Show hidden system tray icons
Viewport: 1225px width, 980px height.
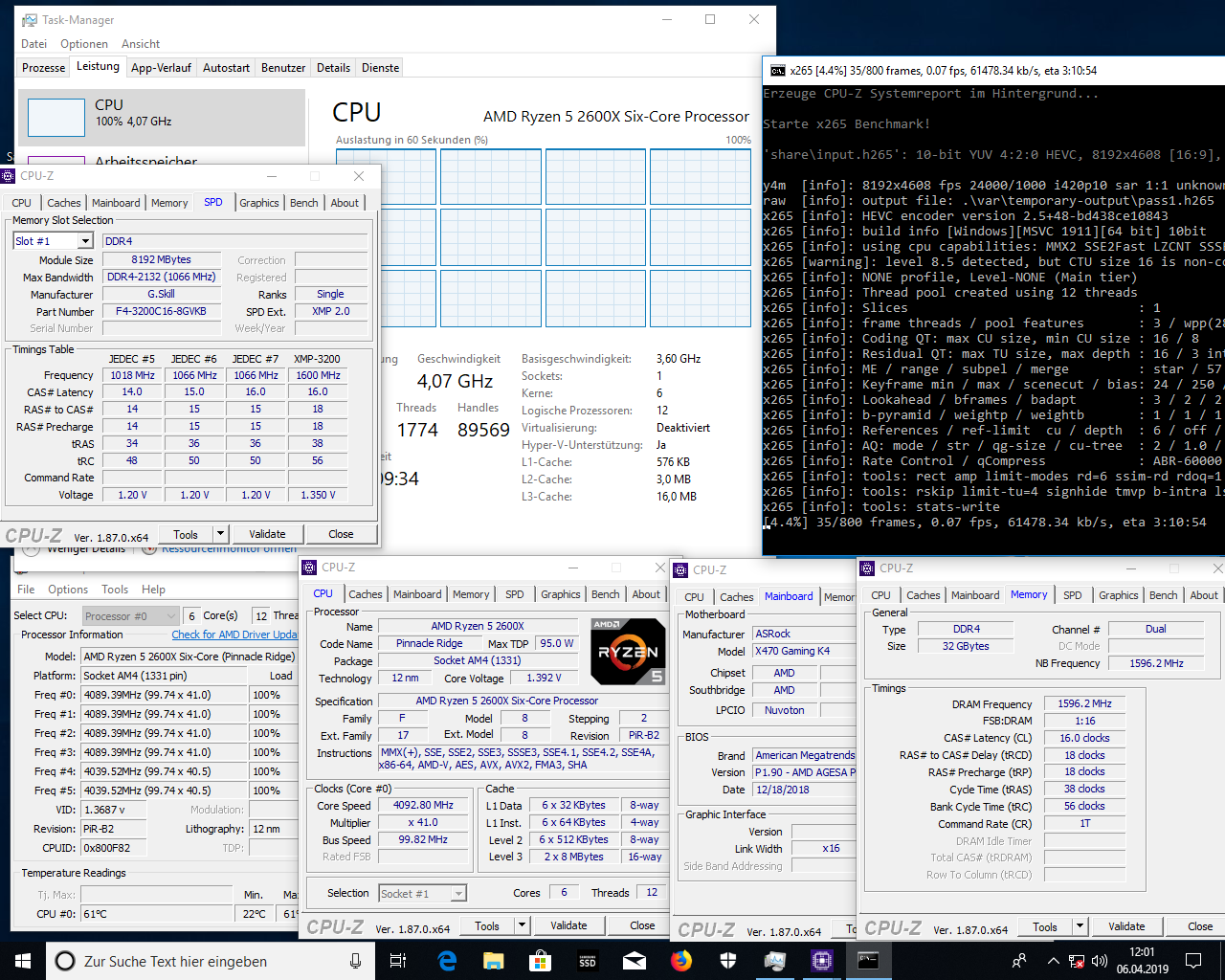(1053, 961)
